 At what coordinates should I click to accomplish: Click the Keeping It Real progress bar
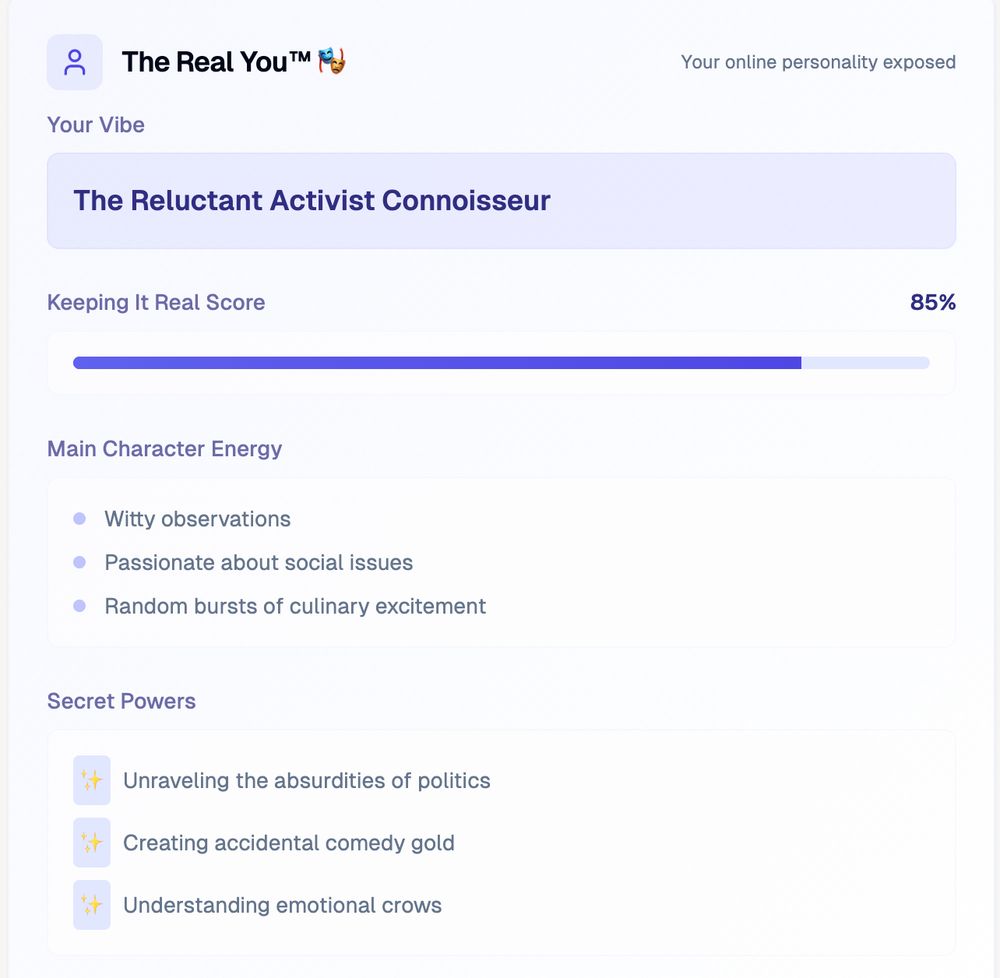(501, 363)
